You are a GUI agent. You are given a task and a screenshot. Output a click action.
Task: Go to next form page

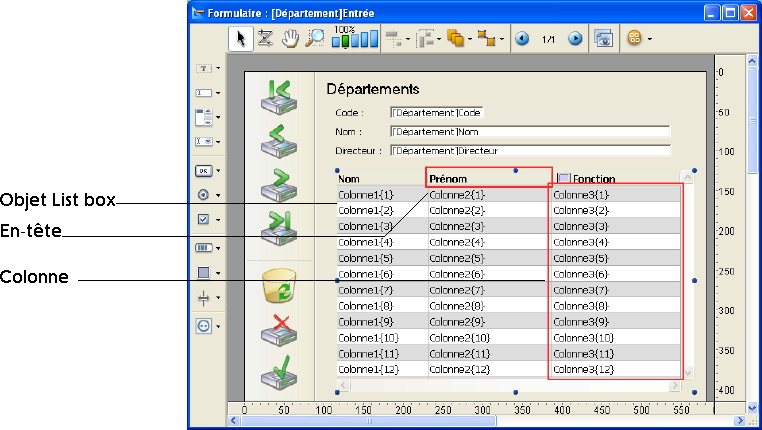click(575, 39)
